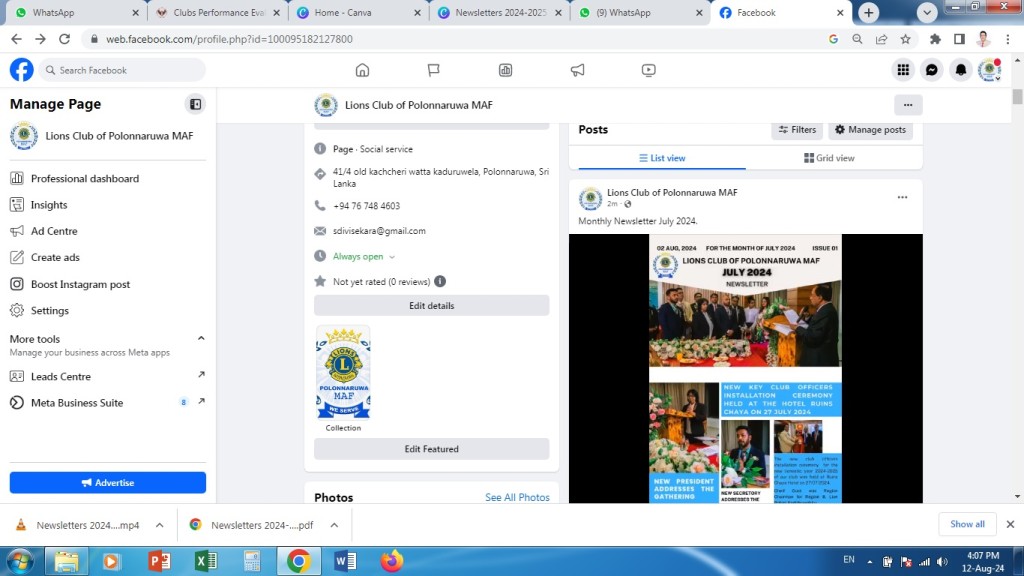Show the reviews info icon
This screenshot has width=1024, height=576.
point(440,281)
